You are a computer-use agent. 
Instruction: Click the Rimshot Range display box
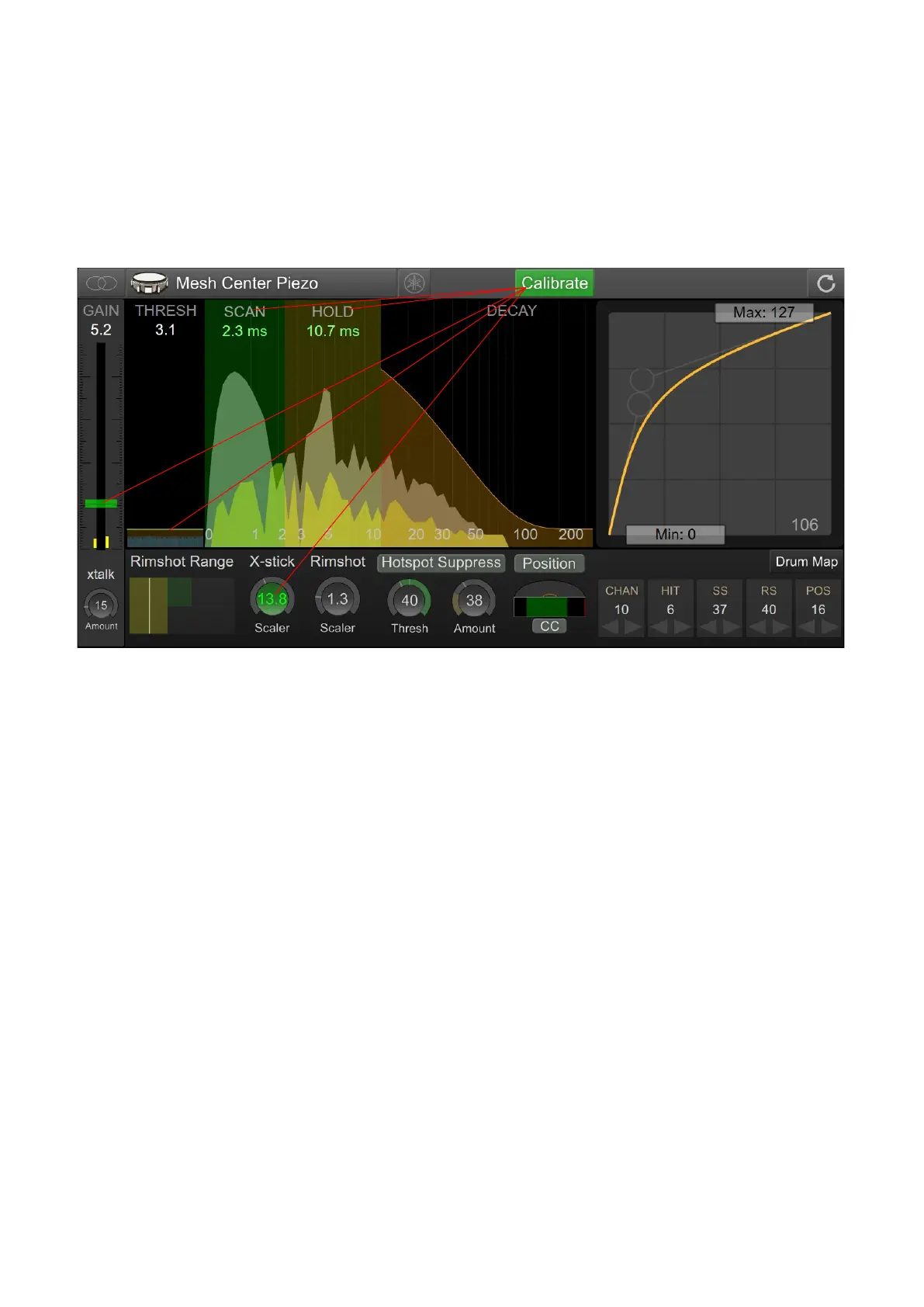pyautogui.click(x=182, y=605)
